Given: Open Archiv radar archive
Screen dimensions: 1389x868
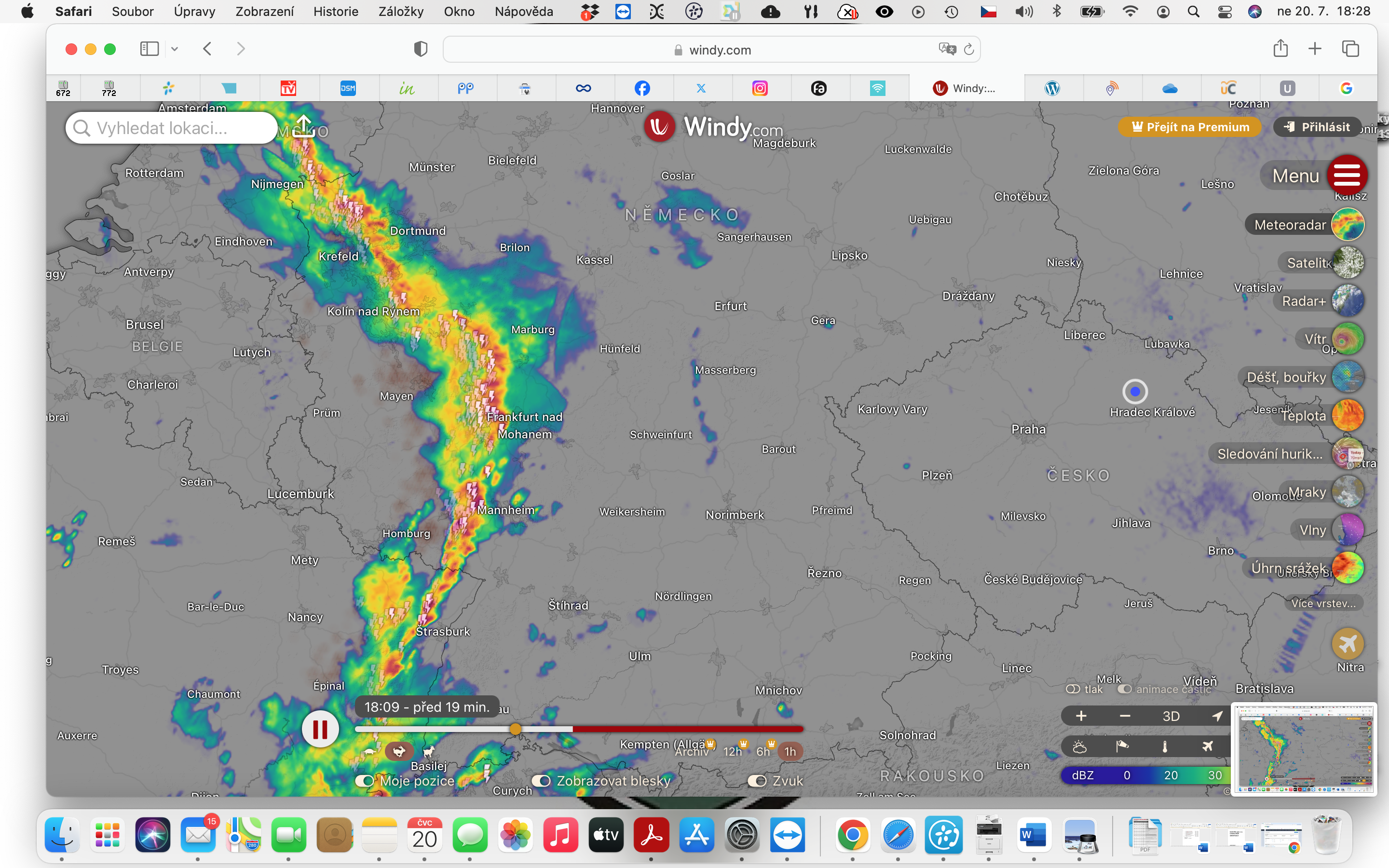Looking at the screenshot, I should pyautogui.click(x=692, y=751).
